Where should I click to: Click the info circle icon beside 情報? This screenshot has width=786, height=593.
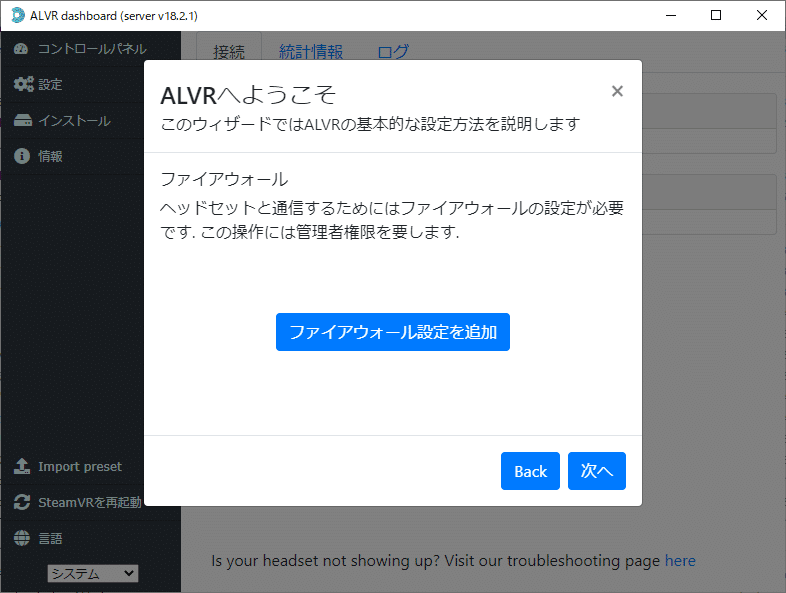(x=22, y=156)
